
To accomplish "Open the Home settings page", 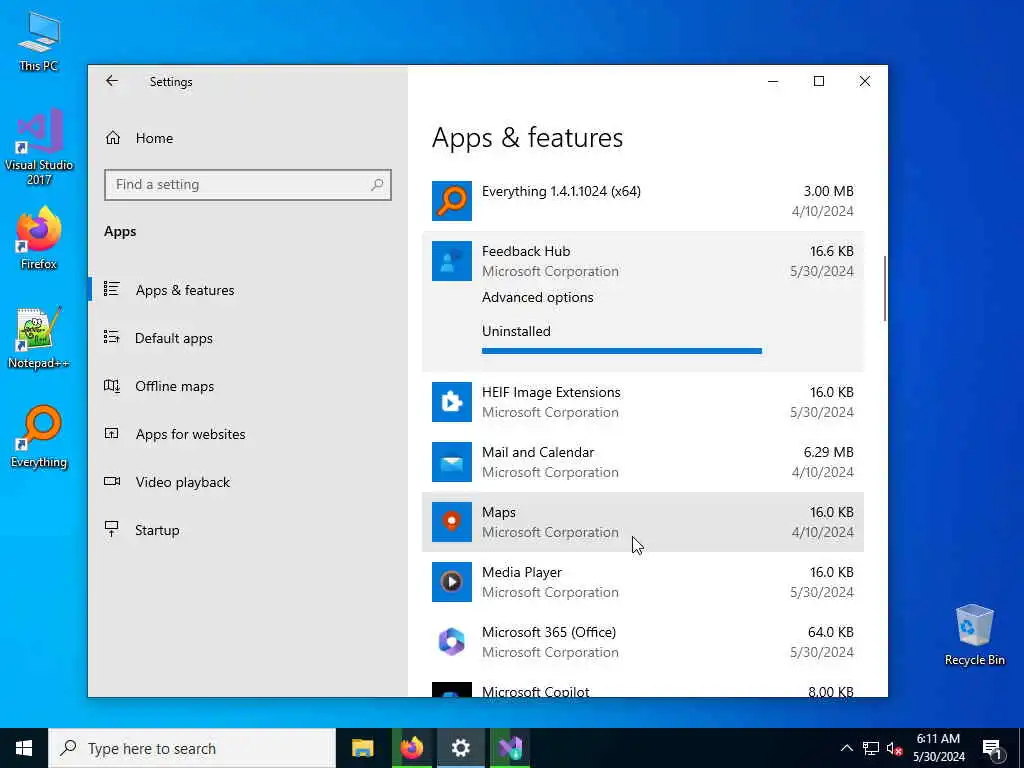I will (154, 138).
